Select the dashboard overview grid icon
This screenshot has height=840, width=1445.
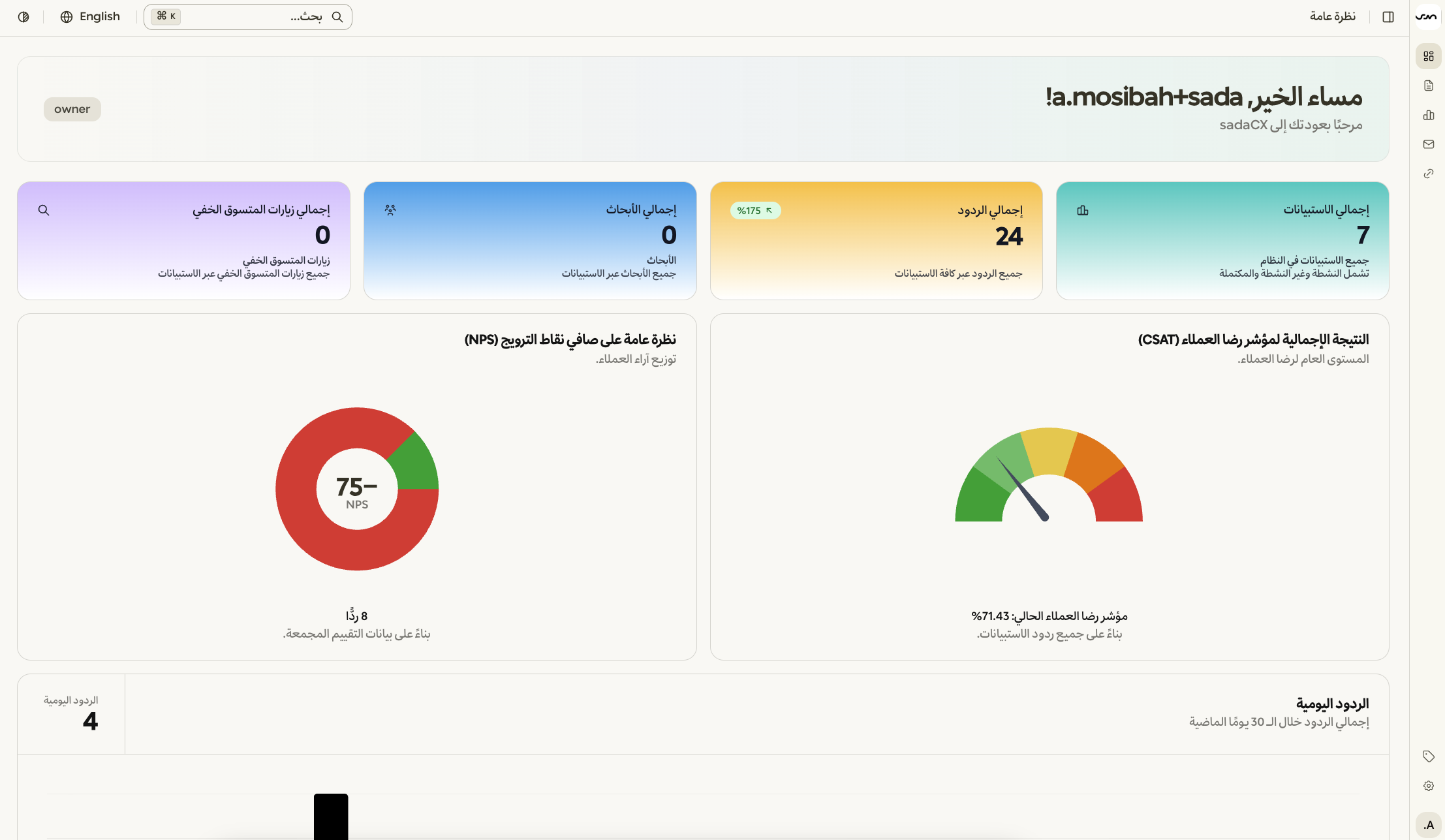coord(1429,56)
